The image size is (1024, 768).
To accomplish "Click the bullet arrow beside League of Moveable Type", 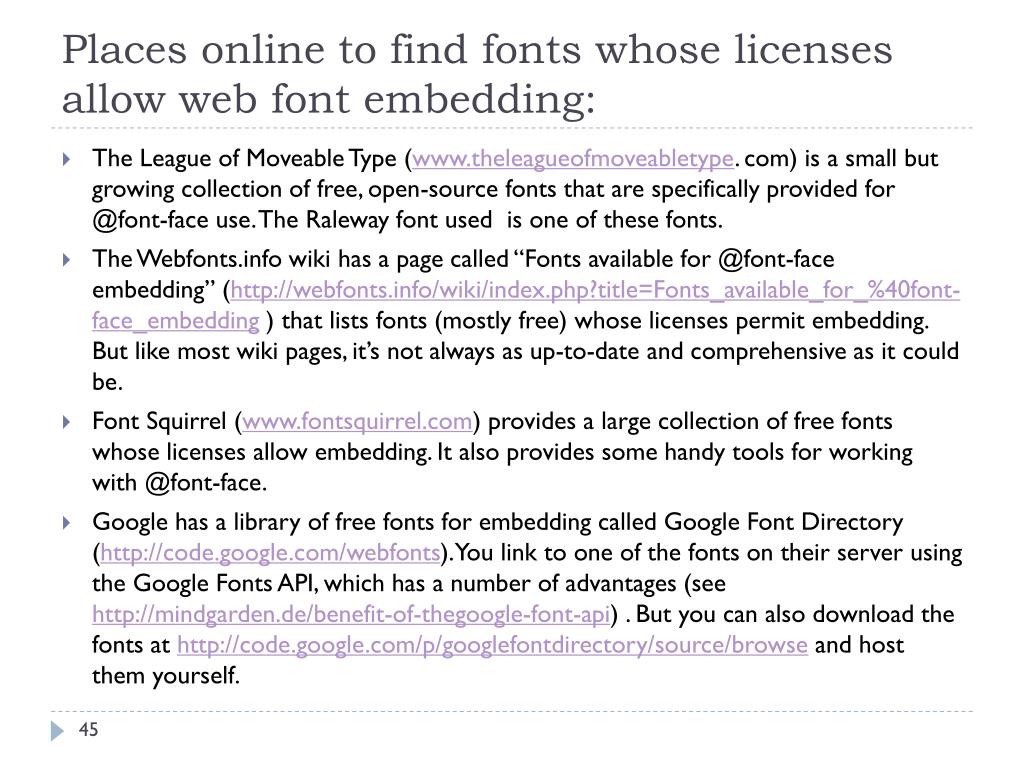I will point(66,159).
